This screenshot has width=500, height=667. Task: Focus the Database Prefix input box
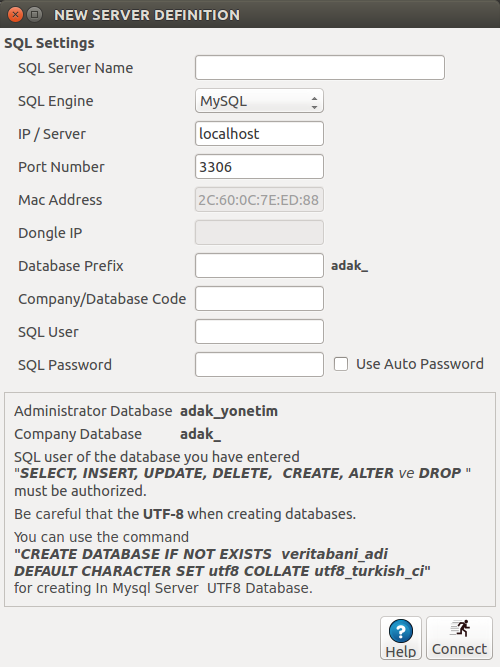pos(259,265)
